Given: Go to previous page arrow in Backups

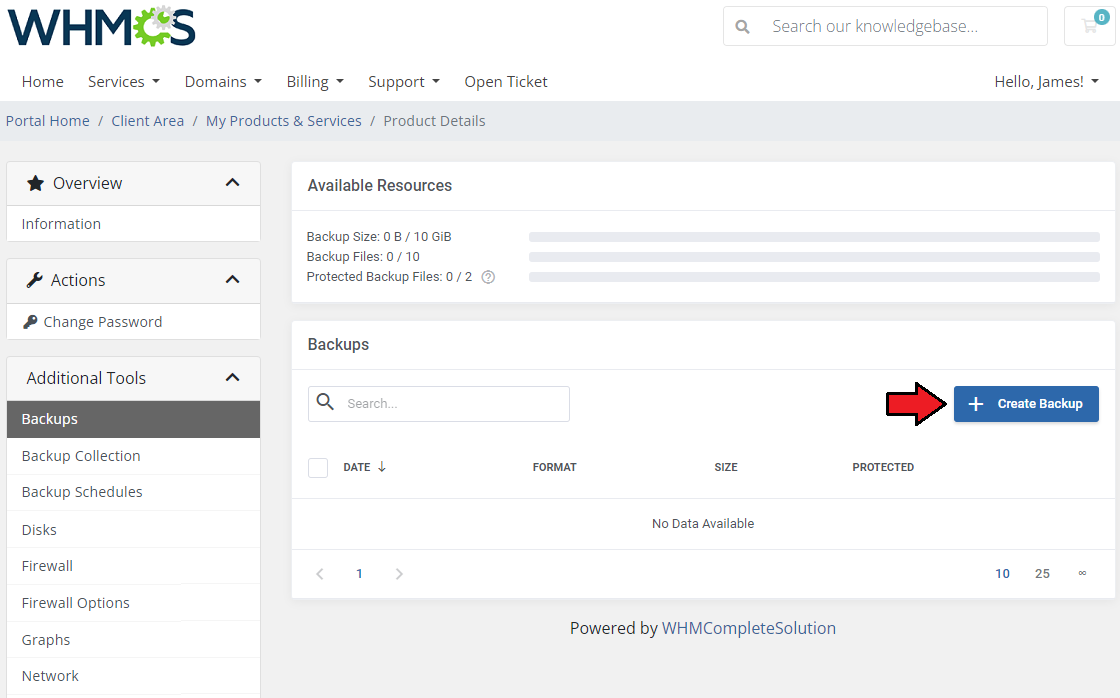Looking at the screenshot, I should [320, 574].
